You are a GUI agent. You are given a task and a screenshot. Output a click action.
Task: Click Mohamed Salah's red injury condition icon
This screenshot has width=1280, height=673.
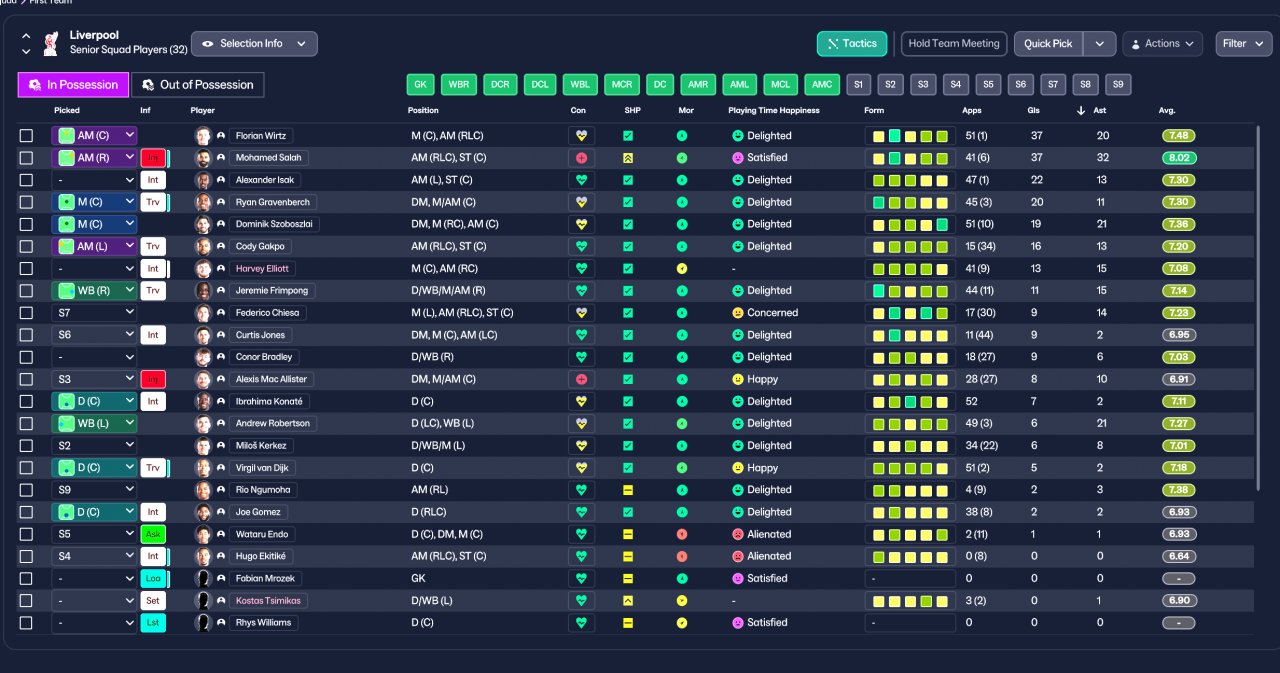pyautogui.click(x=581, y=158)
